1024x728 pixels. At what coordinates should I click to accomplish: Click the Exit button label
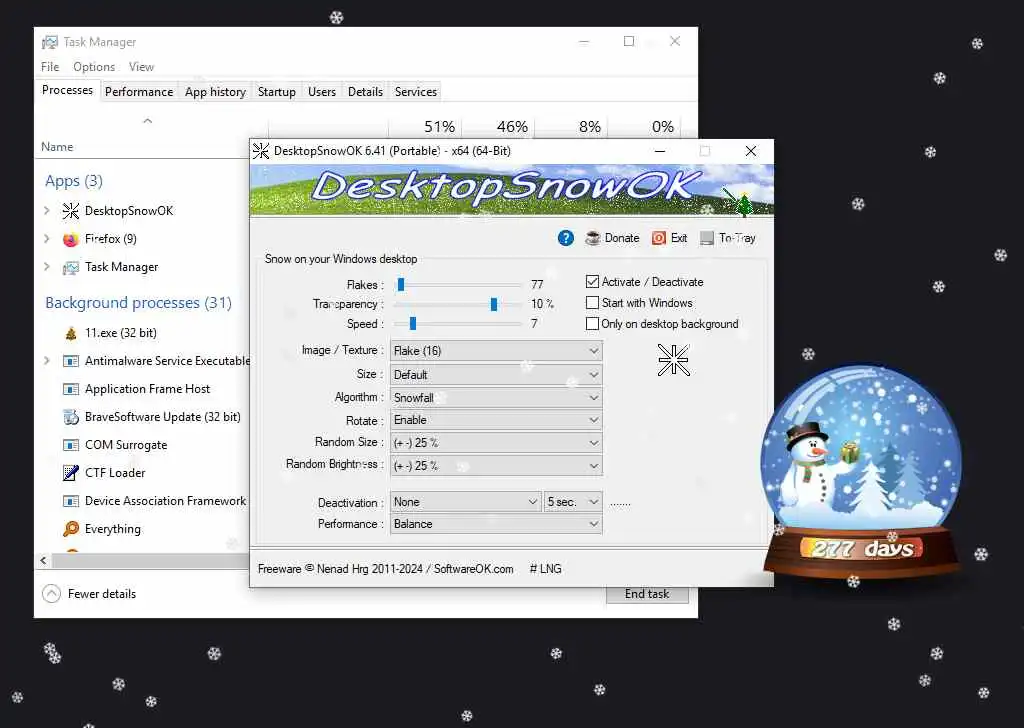679,238
